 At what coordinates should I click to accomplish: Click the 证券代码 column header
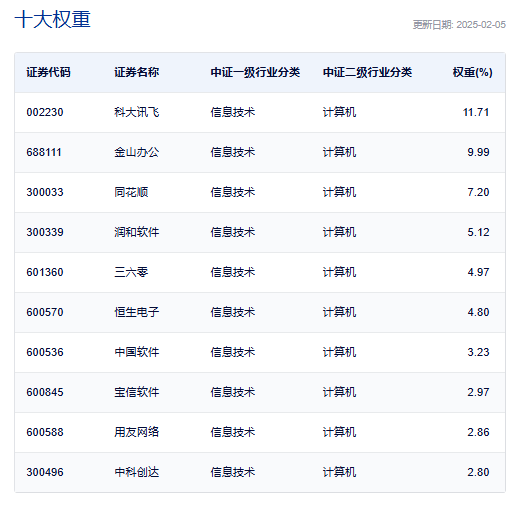pos(48,72)
